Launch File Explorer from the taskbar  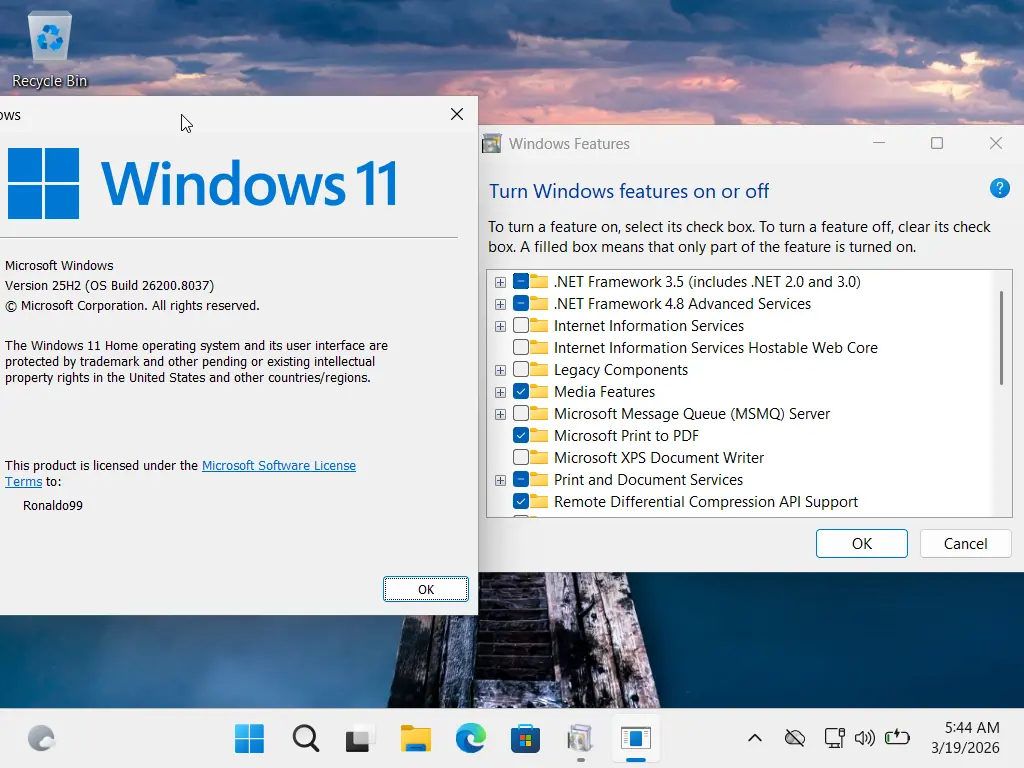click(x=415, y=739)
